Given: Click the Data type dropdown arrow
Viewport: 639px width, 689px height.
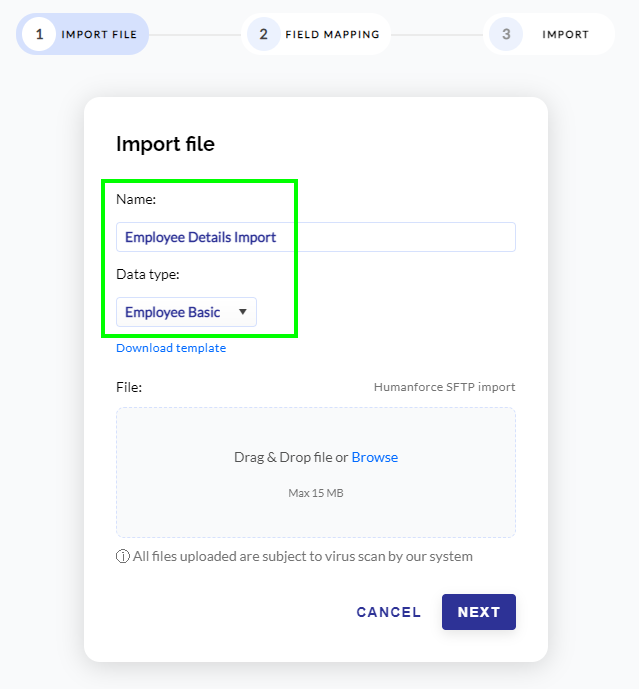Looking at the screenshot, I should [242, 312].
